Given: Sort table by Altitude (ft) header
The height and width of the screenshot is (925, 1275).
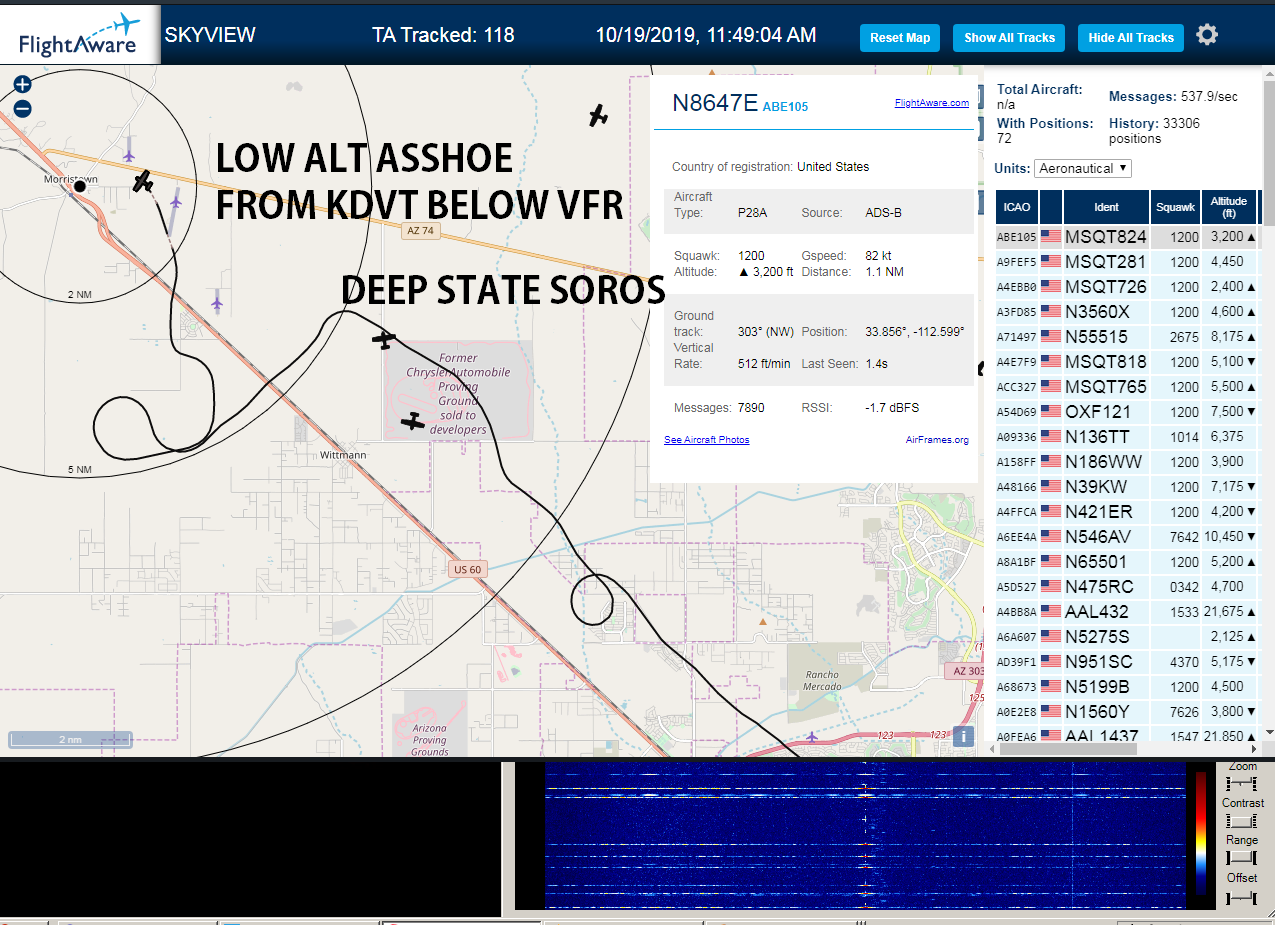Looking at the screenshot, I should [1229, 207].
